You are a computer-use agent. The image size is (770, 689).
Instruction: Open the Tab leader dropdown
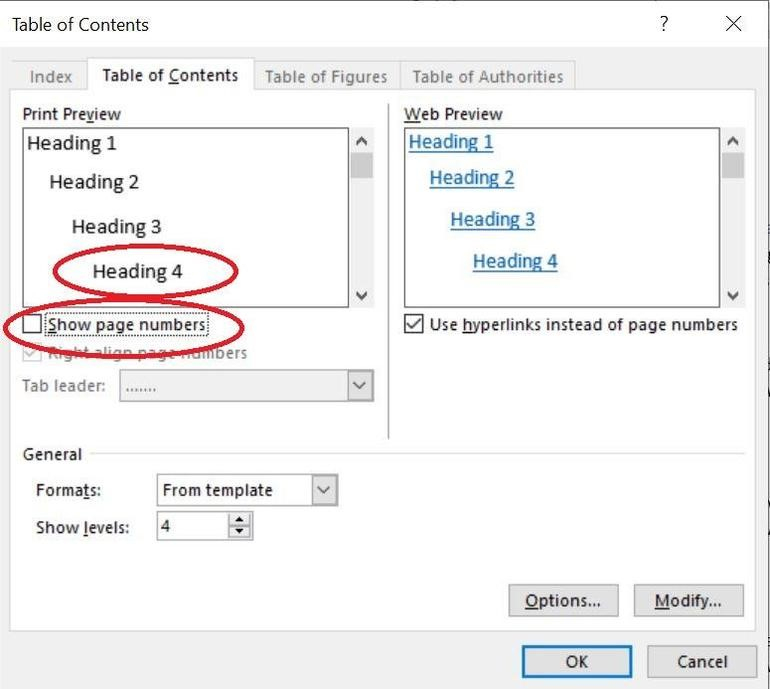(x=359, y=386)
